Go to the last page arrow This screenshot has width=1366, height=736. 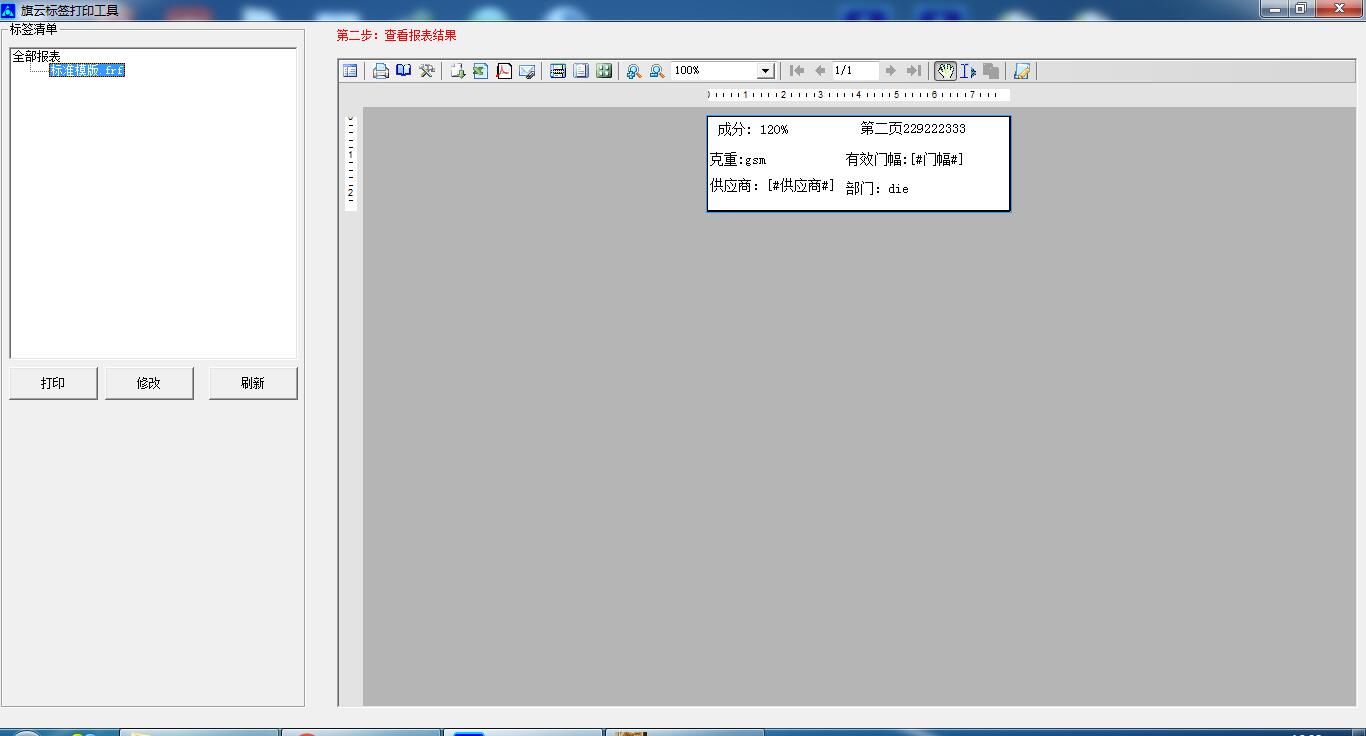[x=913, y=71]
